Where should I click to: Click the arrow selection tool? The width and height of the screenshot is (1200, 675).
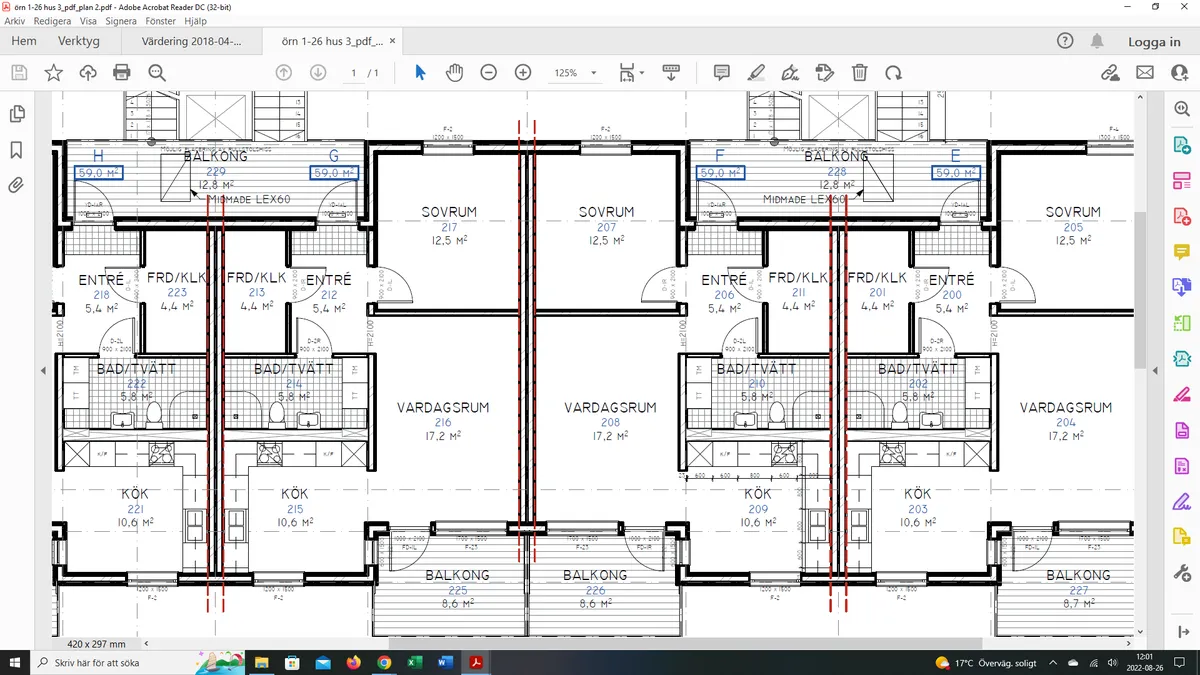[x=420, y=72]
